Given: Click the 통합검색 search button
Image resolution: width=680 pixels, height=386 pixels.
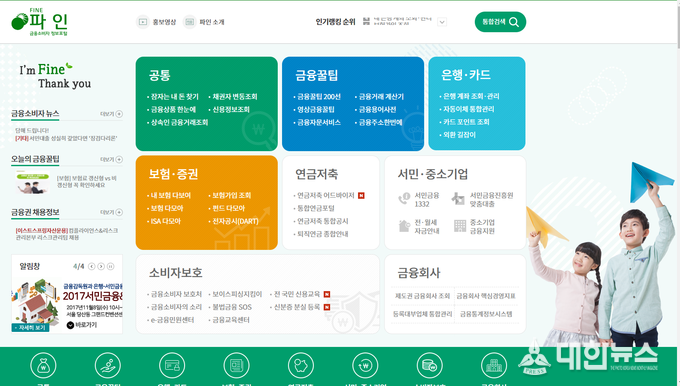Looking at the screenshot, I should click(500, 22).
